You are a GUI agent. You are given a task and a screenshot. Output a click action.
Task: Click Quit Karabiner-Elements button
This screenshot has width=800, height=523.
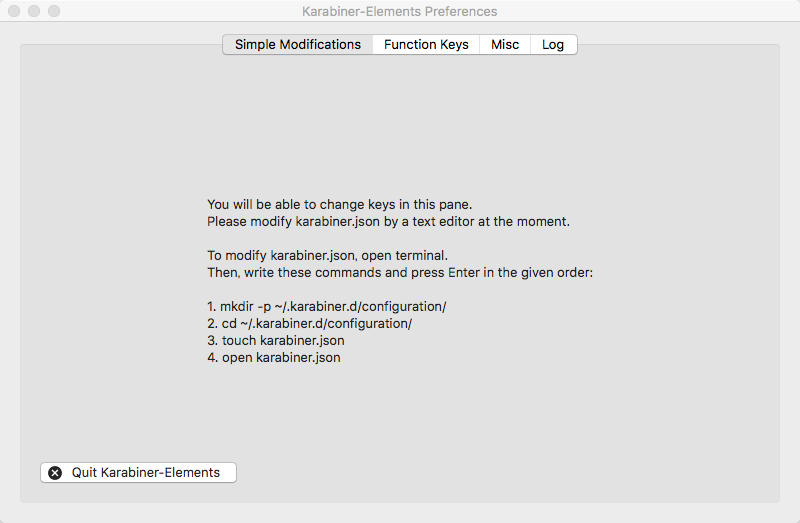click(138, 472)
